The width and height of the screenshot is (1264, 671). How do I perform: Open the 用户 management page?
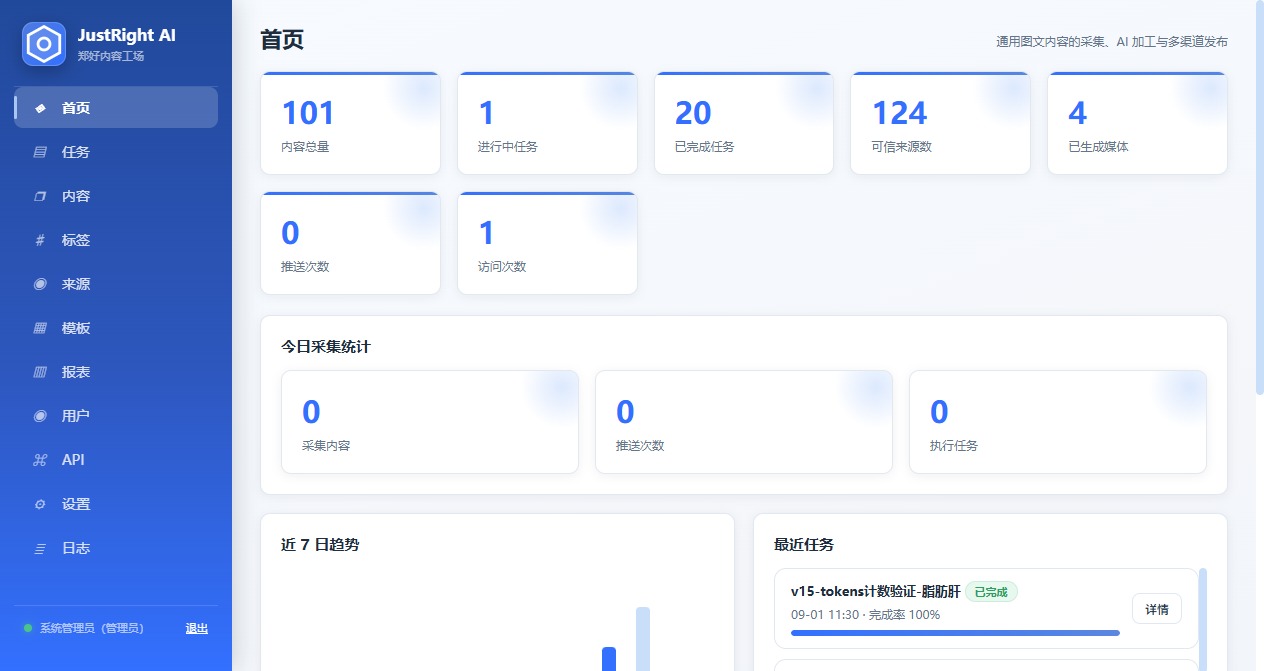coord(116,416)
